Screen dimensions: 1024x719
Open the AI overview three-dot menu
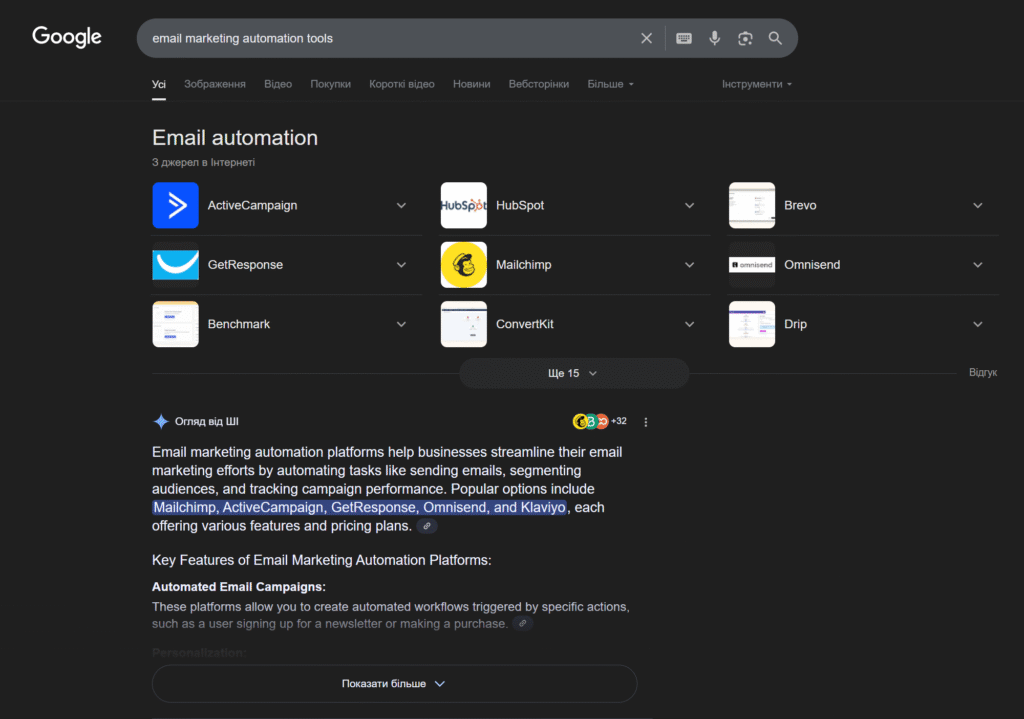pos(646,422)
